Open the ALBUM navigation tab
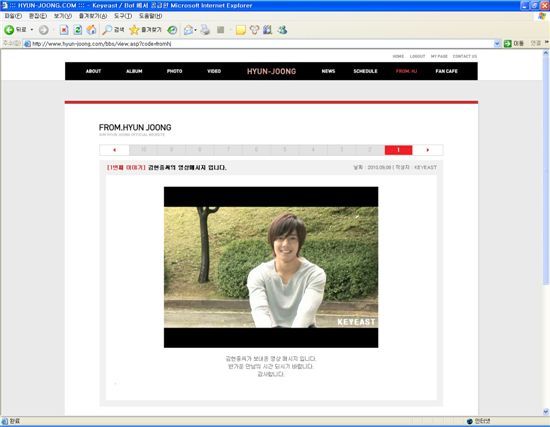The width and height of the screenshot is (550, 427). point(134,71)
